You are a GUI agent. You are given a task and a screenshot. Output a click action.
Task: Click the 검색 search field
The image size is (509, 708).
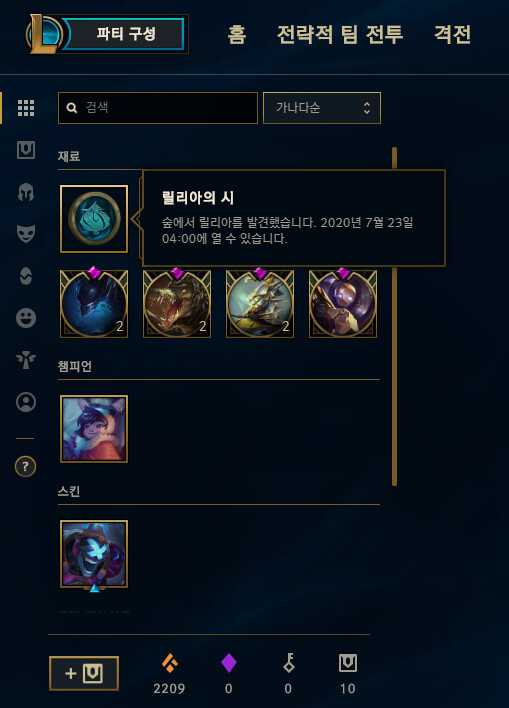tap(158, 108)
